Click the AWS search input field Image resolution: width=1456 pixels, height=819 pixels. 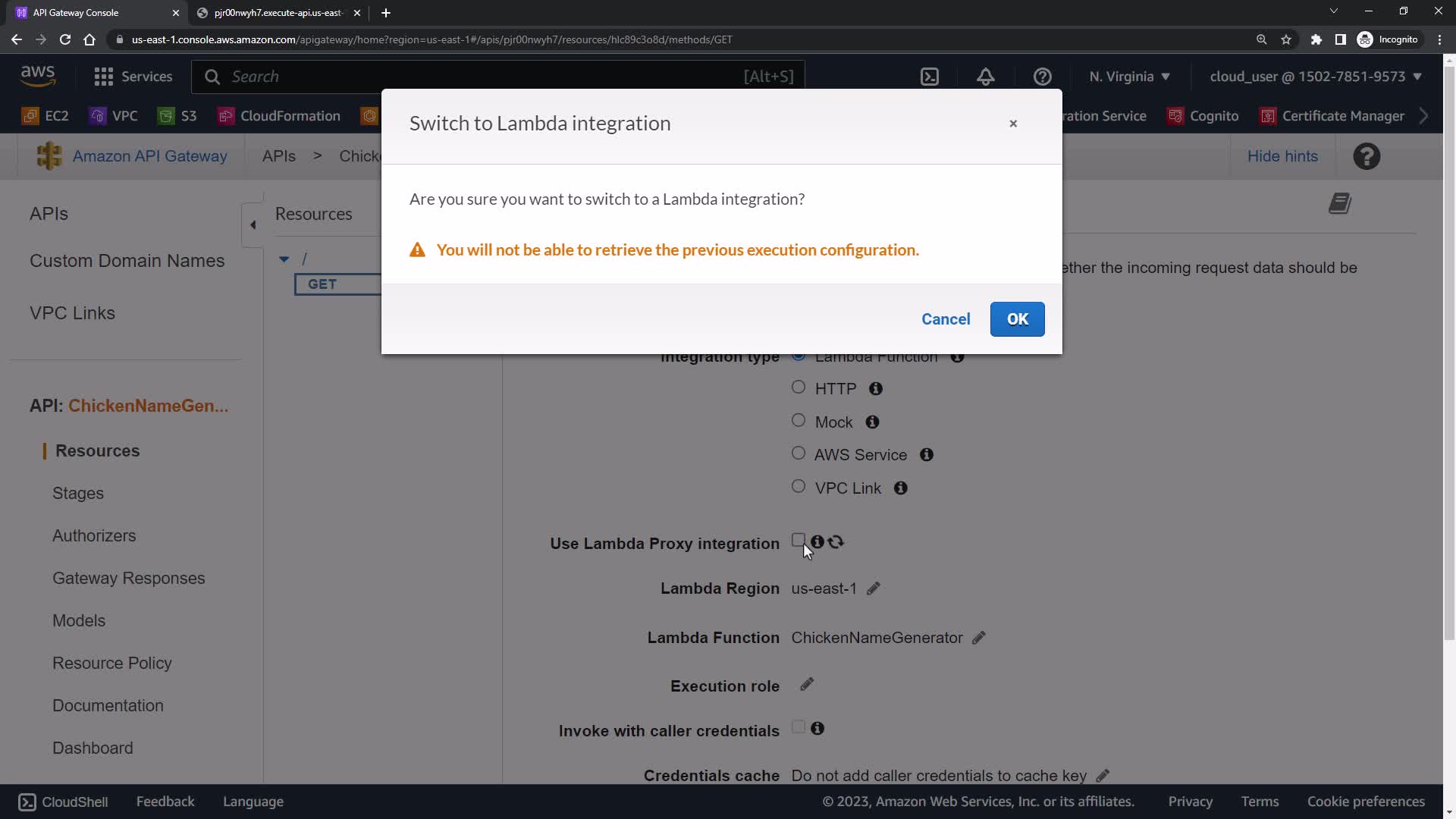[x=485, y=77]
